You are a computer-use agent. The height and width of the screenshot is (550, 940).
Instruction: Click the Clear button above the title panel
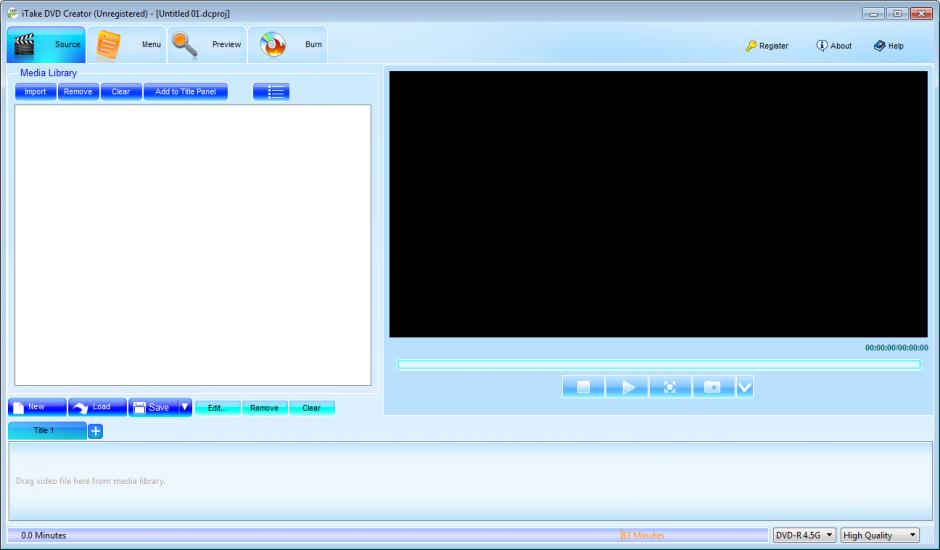(312, 408)
